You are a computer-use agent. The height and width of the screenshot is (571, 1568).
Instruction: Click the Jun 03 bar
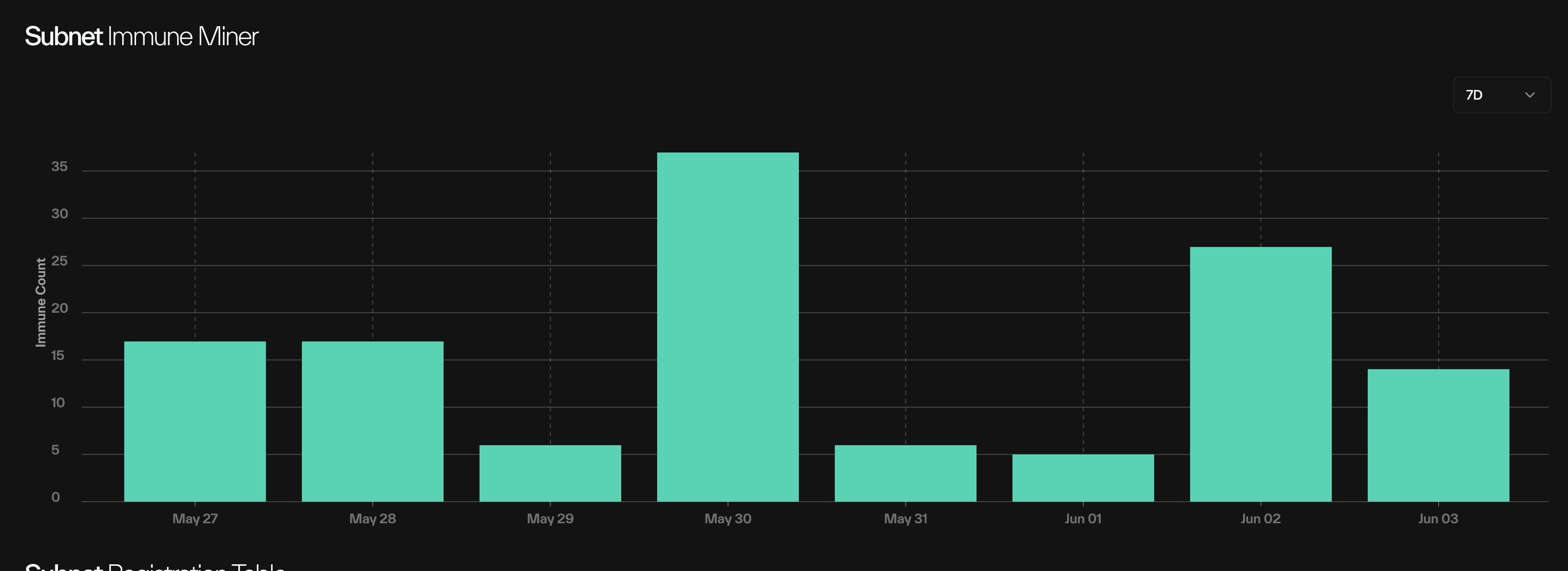tap(1438, 435)
